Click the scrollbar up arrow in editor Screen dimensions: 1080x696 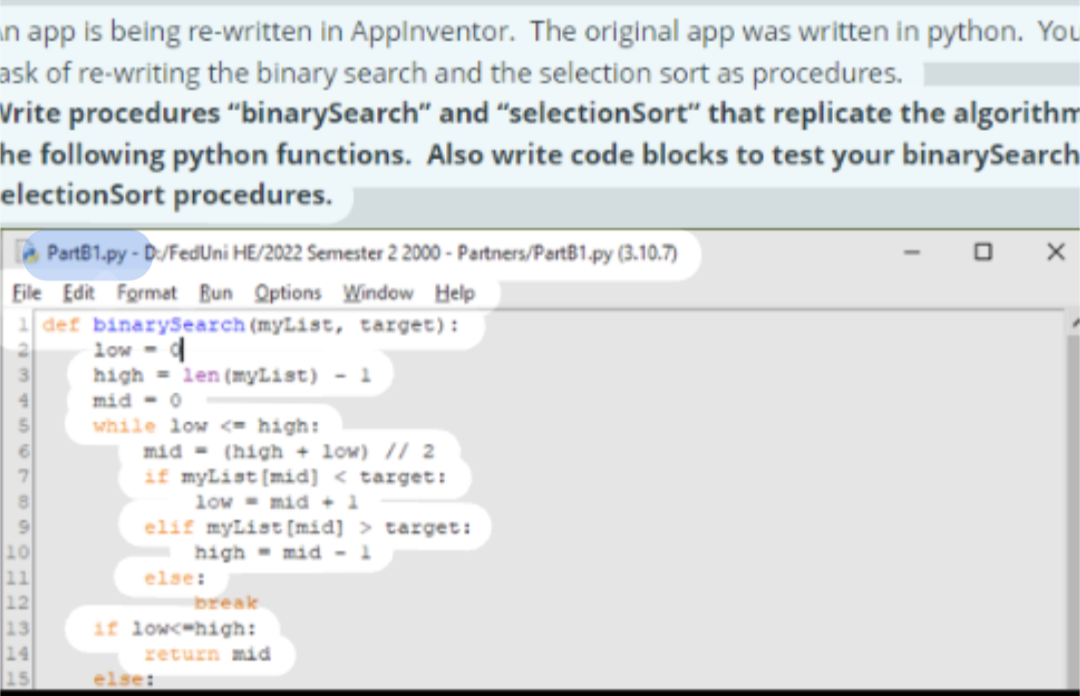1074,323
